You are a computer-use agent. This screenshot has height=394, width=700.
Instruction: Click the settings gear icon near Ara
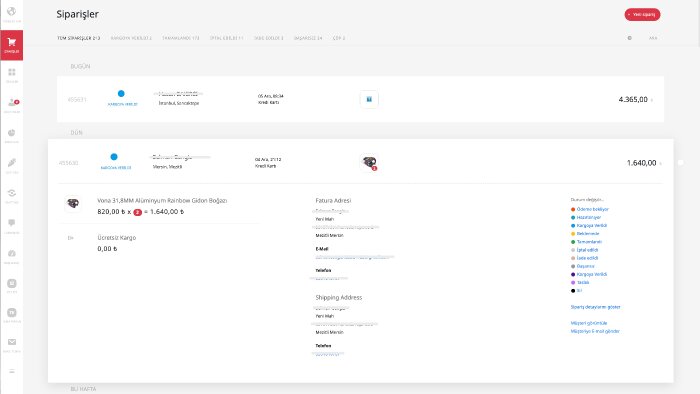point(629,38)
